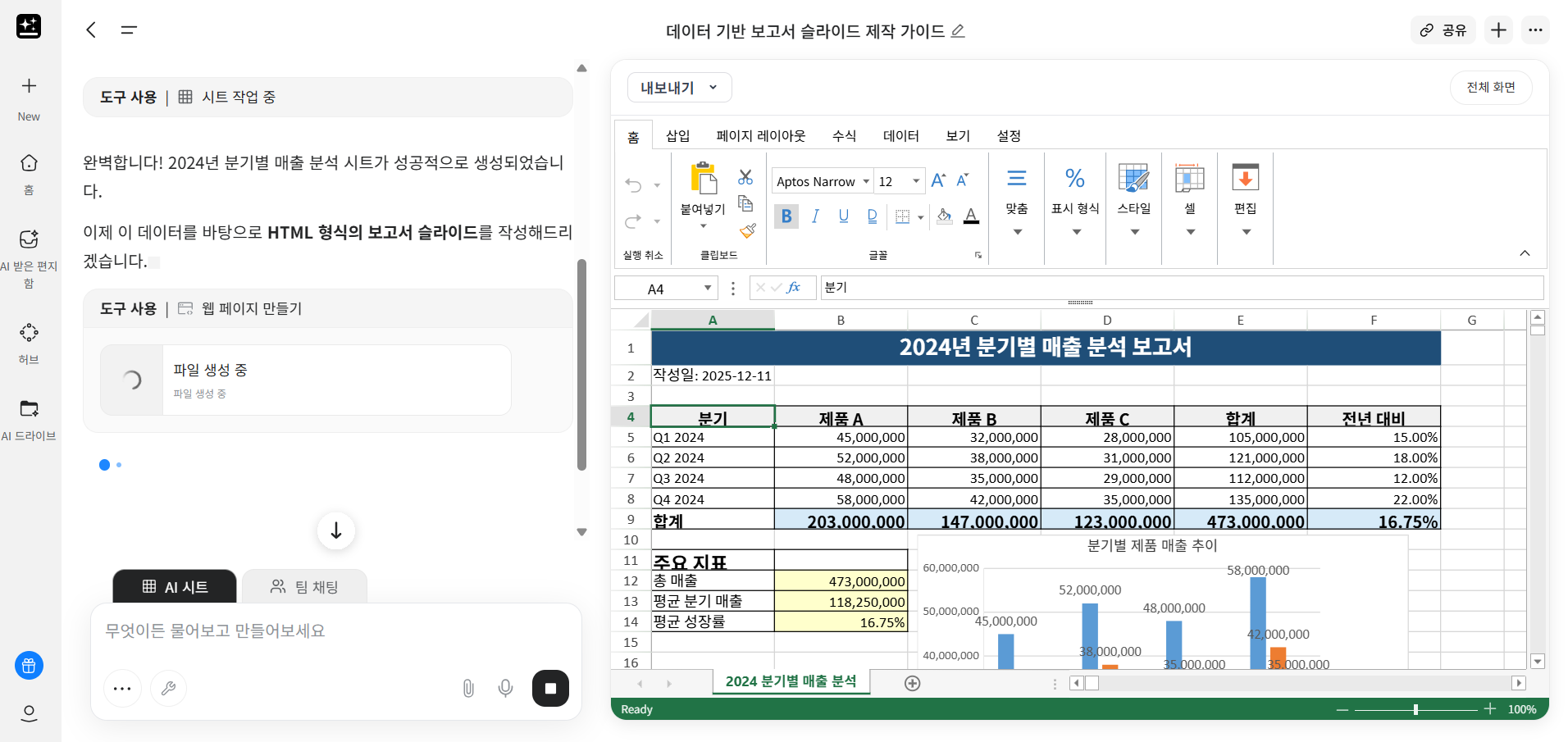Click the edit title pencil icon

pos(958,31)
